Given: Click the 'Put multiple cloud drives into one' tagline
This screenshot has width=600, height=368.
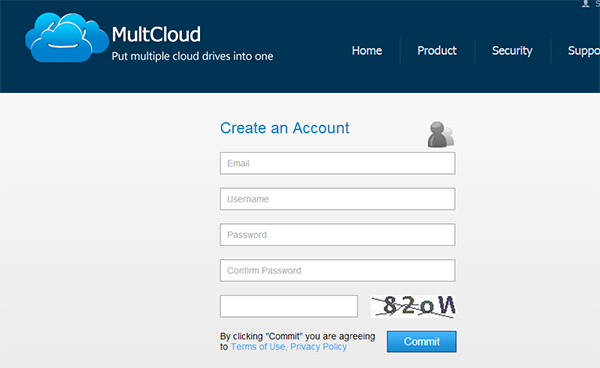Looking at the screenshot, I should coord(192,56).
